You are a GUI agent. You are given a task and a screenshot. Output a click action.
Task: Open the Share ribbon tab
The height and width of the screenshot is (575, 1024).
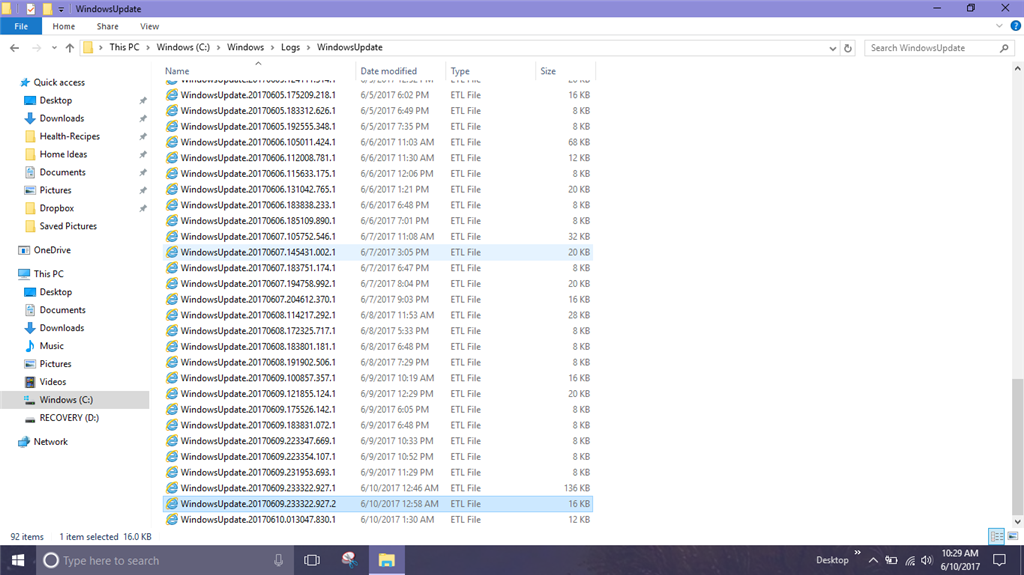(108, 26)
